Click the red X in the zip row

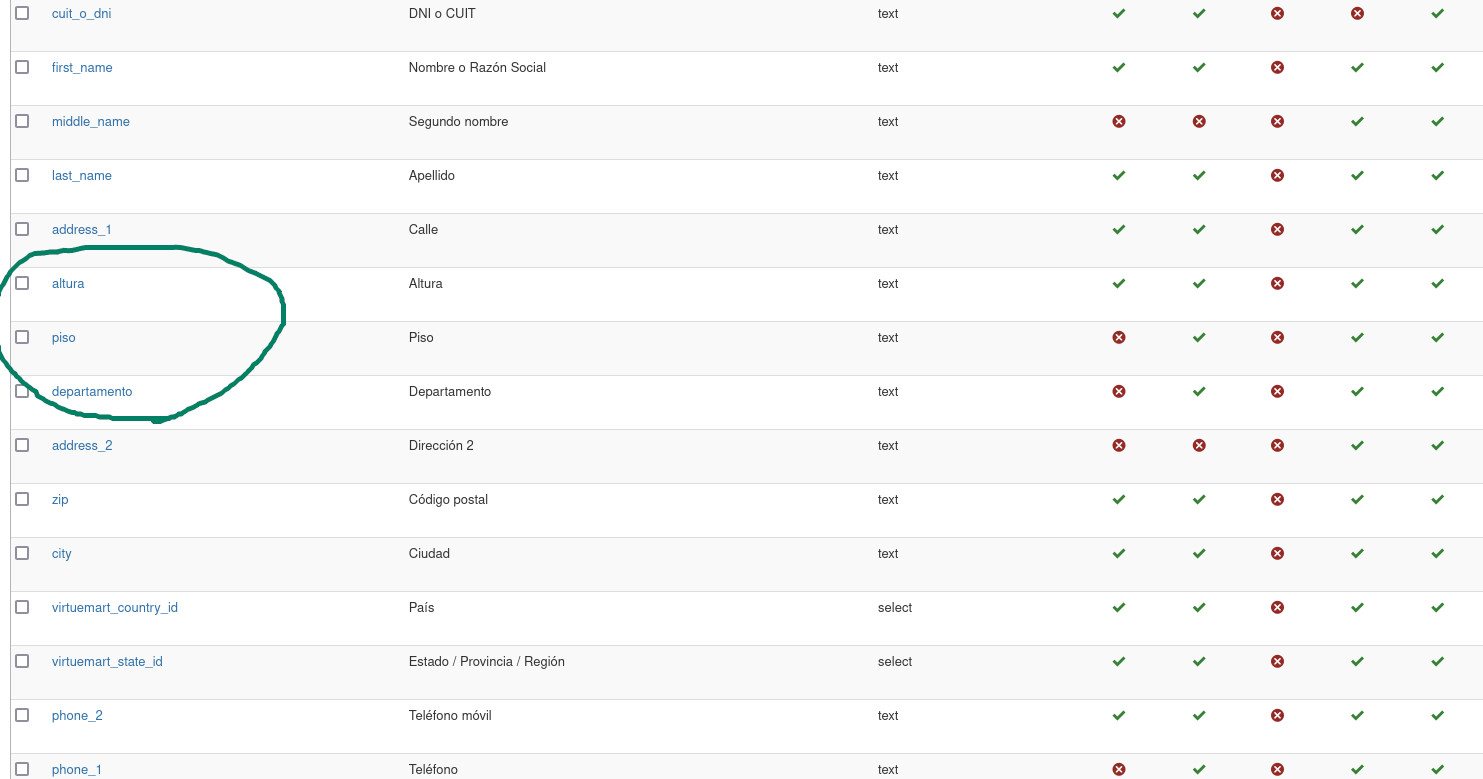point(1277,499)
